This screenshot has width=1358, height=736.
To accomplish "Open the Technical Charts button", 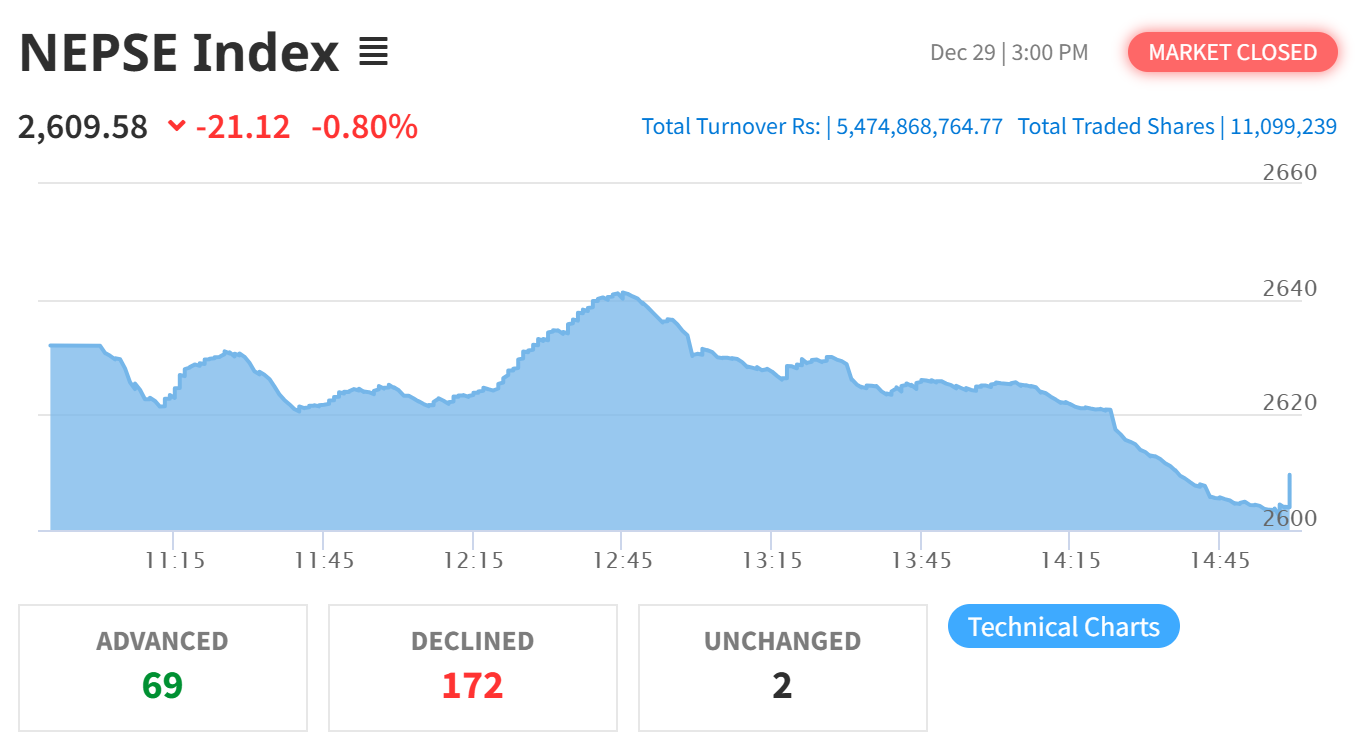I will [1063, 627].
